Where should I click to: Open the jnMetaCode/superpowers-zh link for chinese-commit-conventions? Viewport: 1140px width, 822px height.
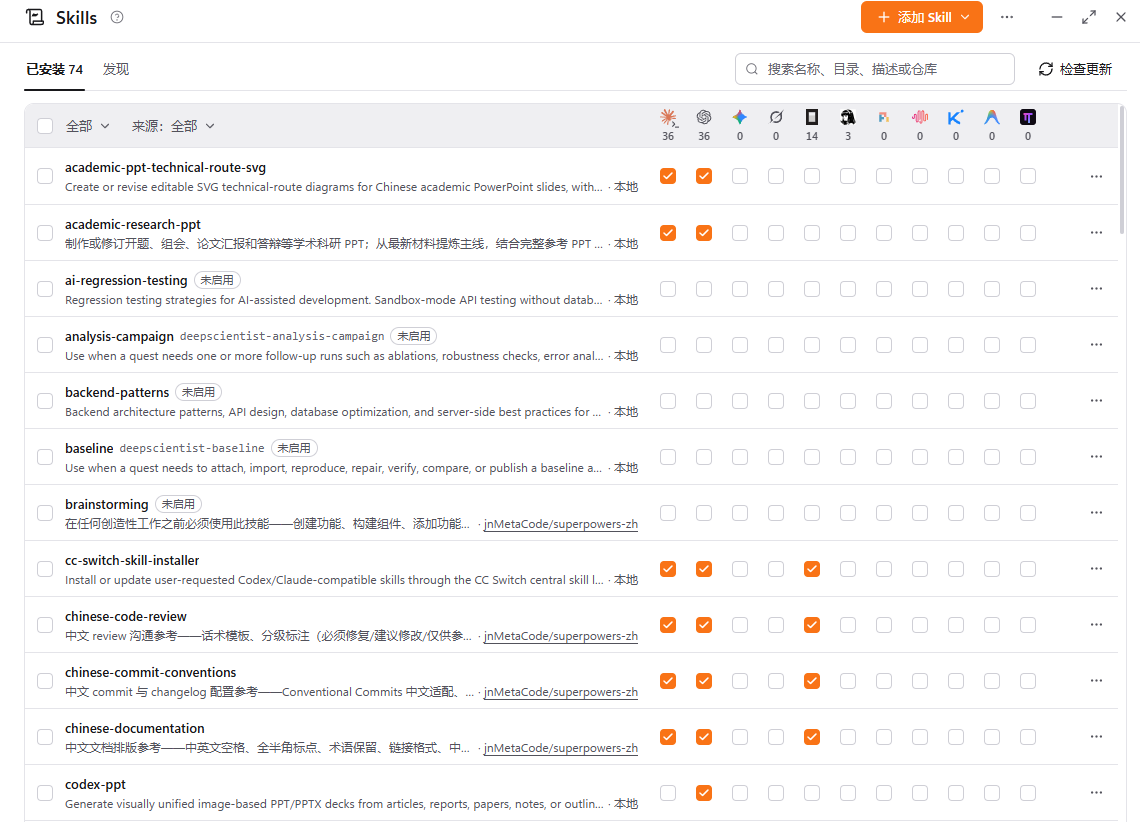(561, 692)
